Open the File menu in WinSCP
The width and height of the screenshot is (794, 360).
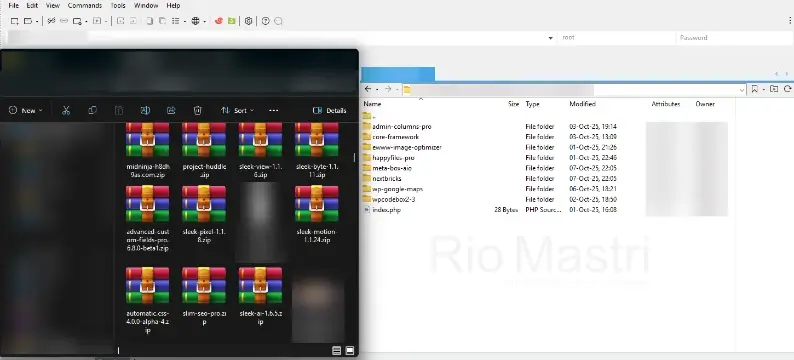tap(14, 6)
